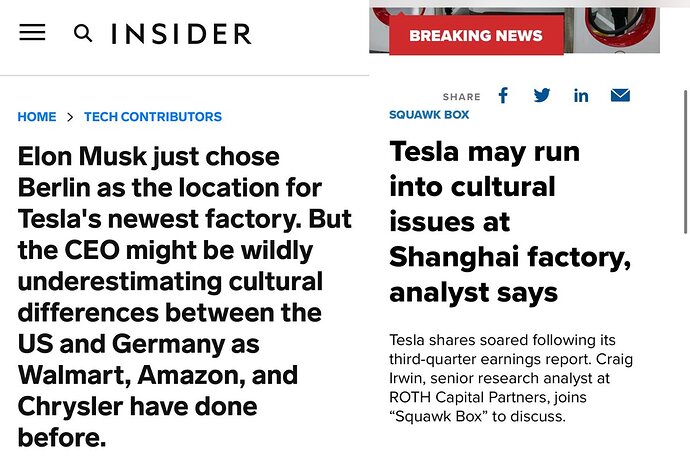Click the 'analyst says' headline line

(x=473, y=293)
